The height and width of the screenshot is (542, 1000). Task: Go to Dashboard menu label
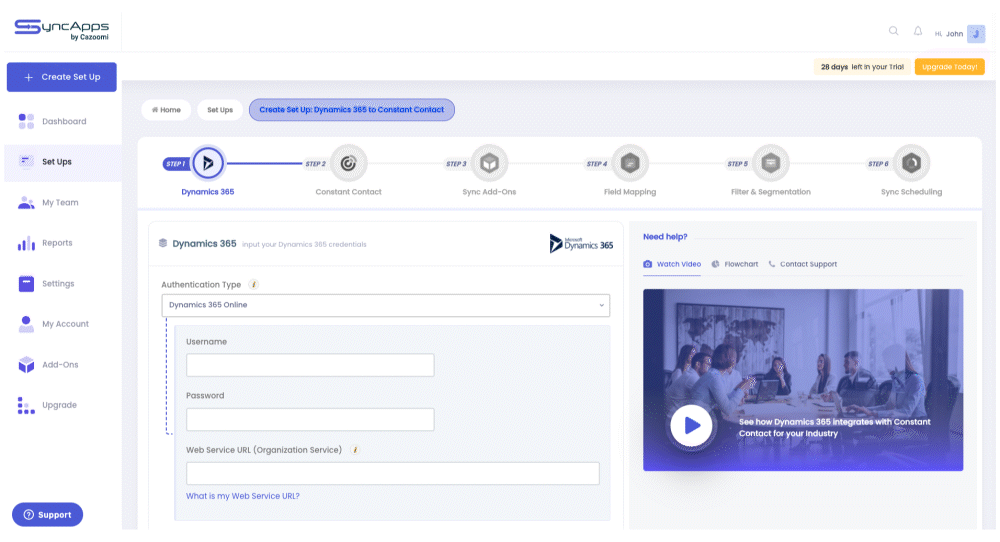(64, 121)
